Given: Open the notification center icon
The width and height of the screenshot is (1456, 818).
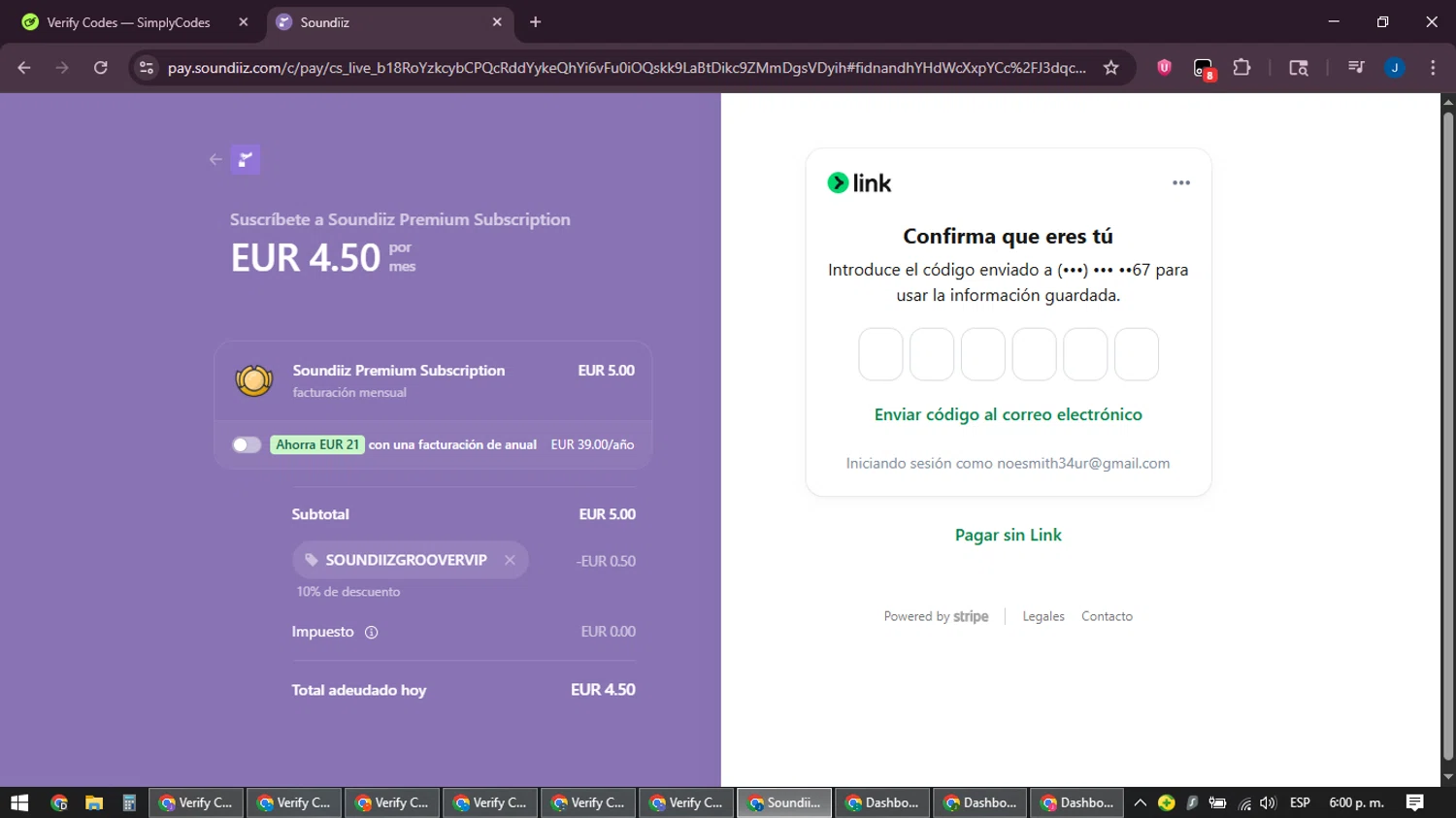Looking at the screenshot, I should click(x=1415, y=802).
